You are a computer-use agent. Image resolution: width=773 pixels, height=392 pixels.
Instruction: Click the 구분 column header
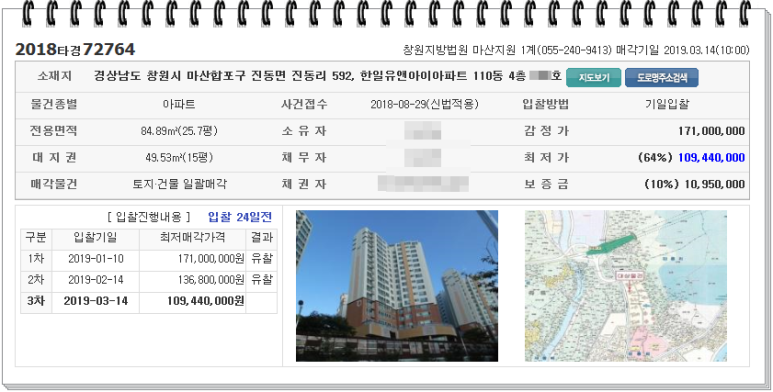36,238
